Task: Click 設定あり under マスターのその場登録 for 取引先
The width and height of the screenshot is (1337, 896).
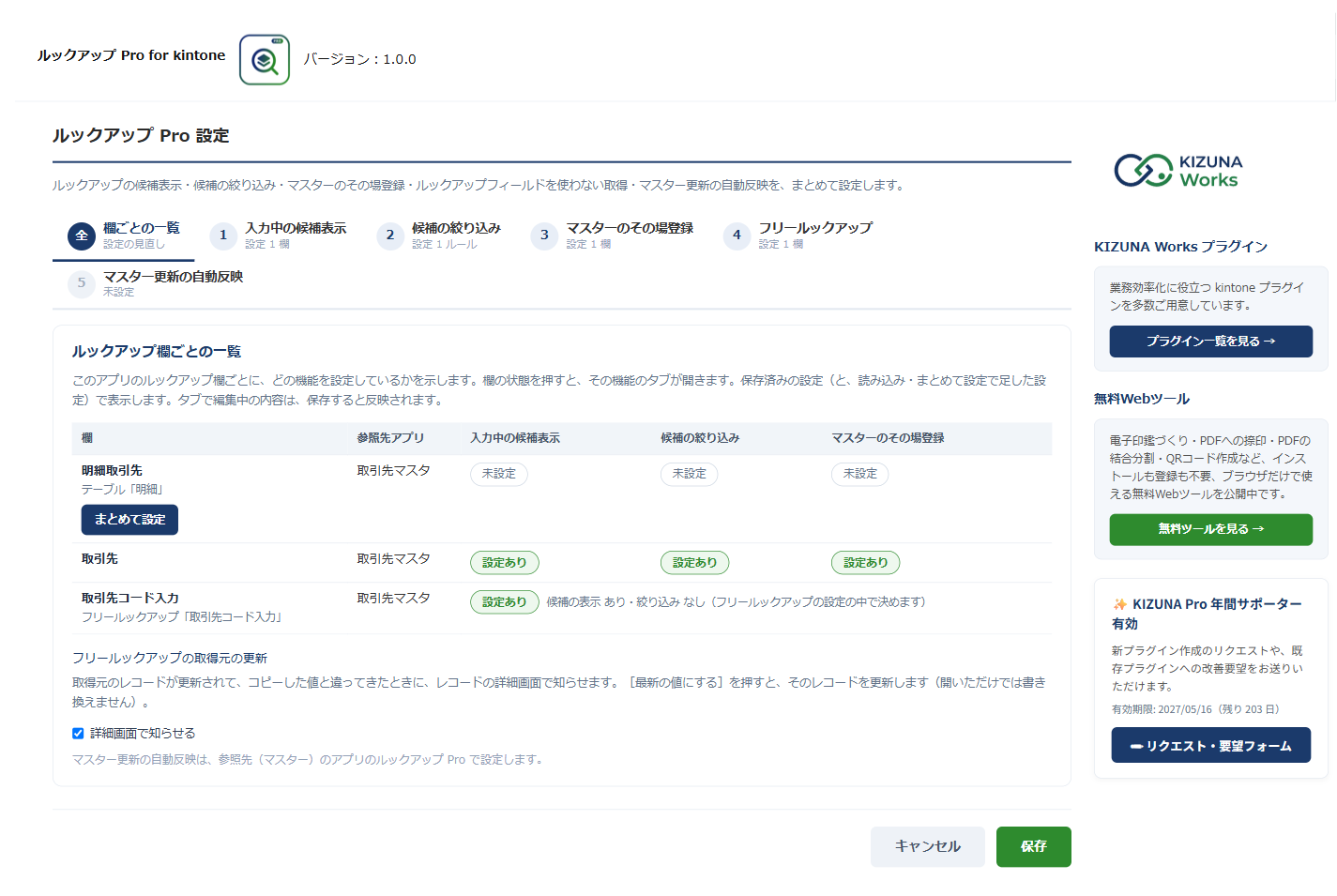Action: (x=866, y=563)
